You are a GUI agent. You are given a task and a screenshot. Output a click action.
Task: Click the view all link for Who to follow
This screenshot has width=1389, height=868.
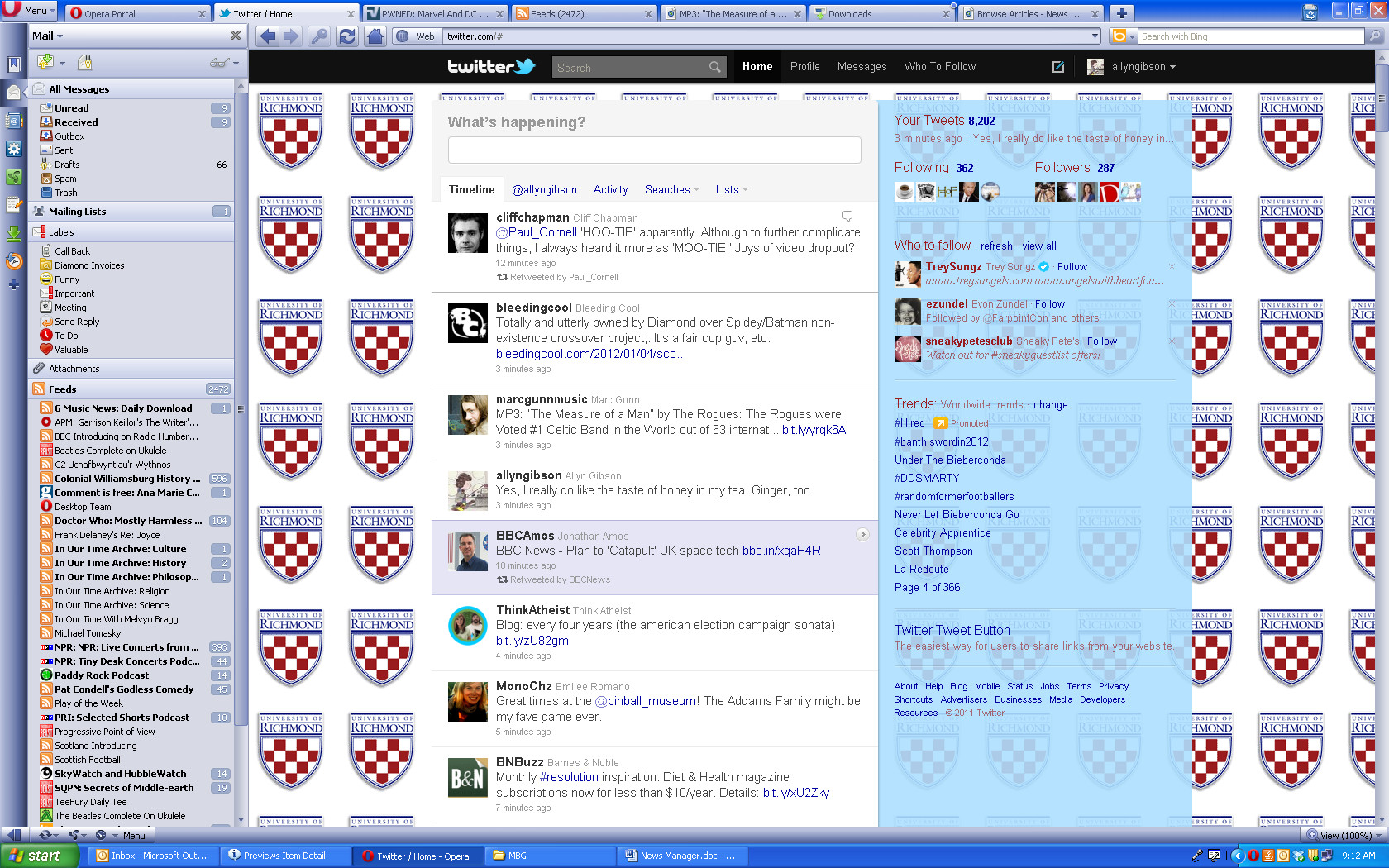1038,246
